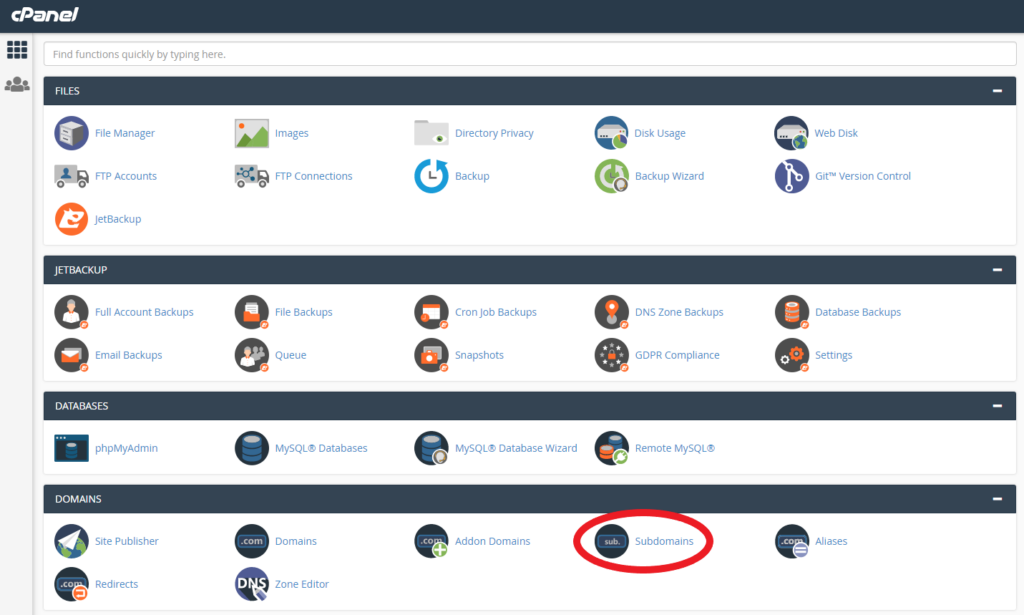Open the JetBackup Settings gear icon
The image size is (1024, 615).
[792, 355]
